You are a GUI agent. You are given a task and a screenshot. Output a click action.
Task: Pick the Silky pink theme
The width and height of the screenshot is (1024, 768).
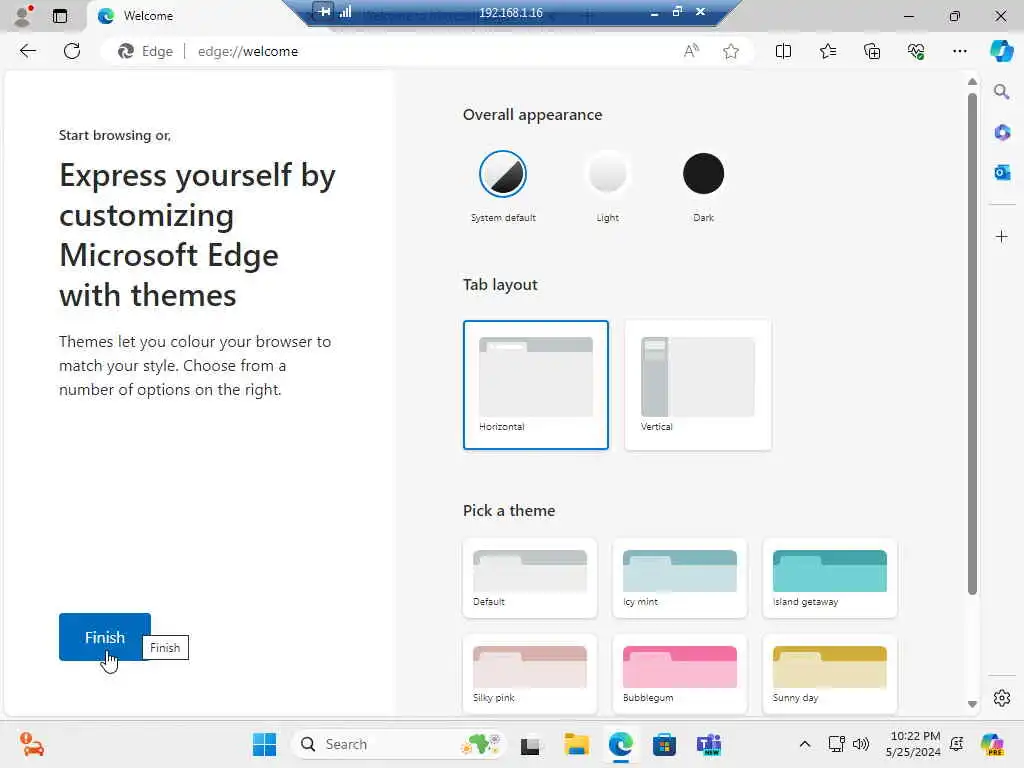pos(530,674)
